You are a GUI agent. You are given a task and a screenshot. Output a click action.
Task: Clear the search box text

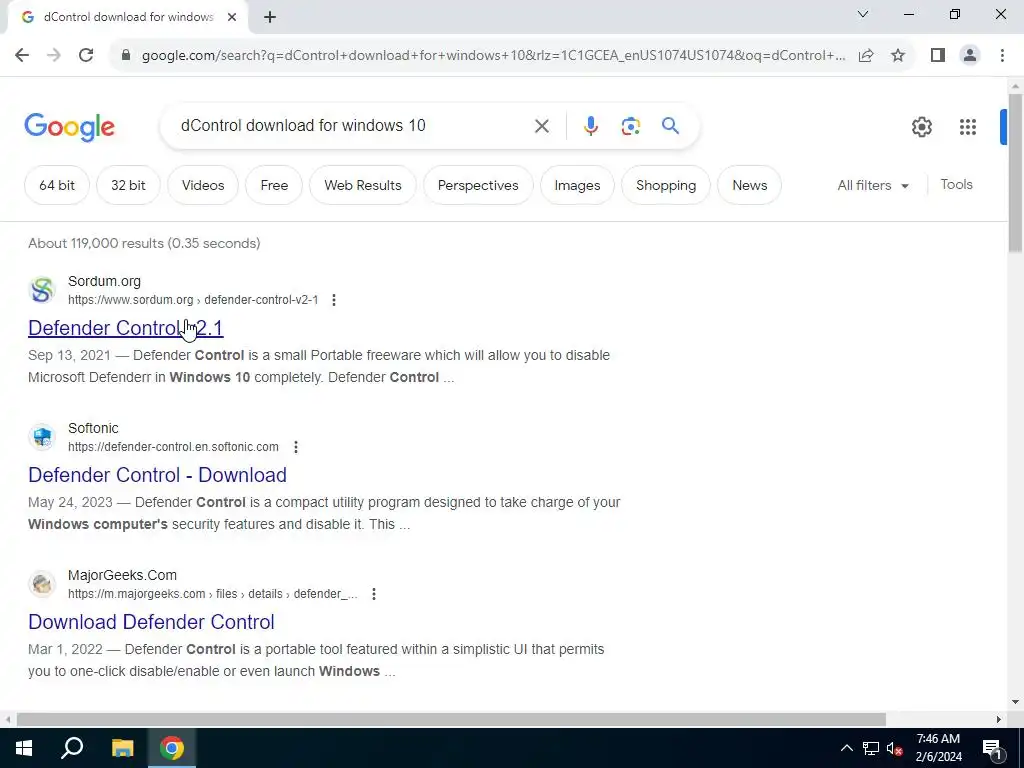pos(541,126)
